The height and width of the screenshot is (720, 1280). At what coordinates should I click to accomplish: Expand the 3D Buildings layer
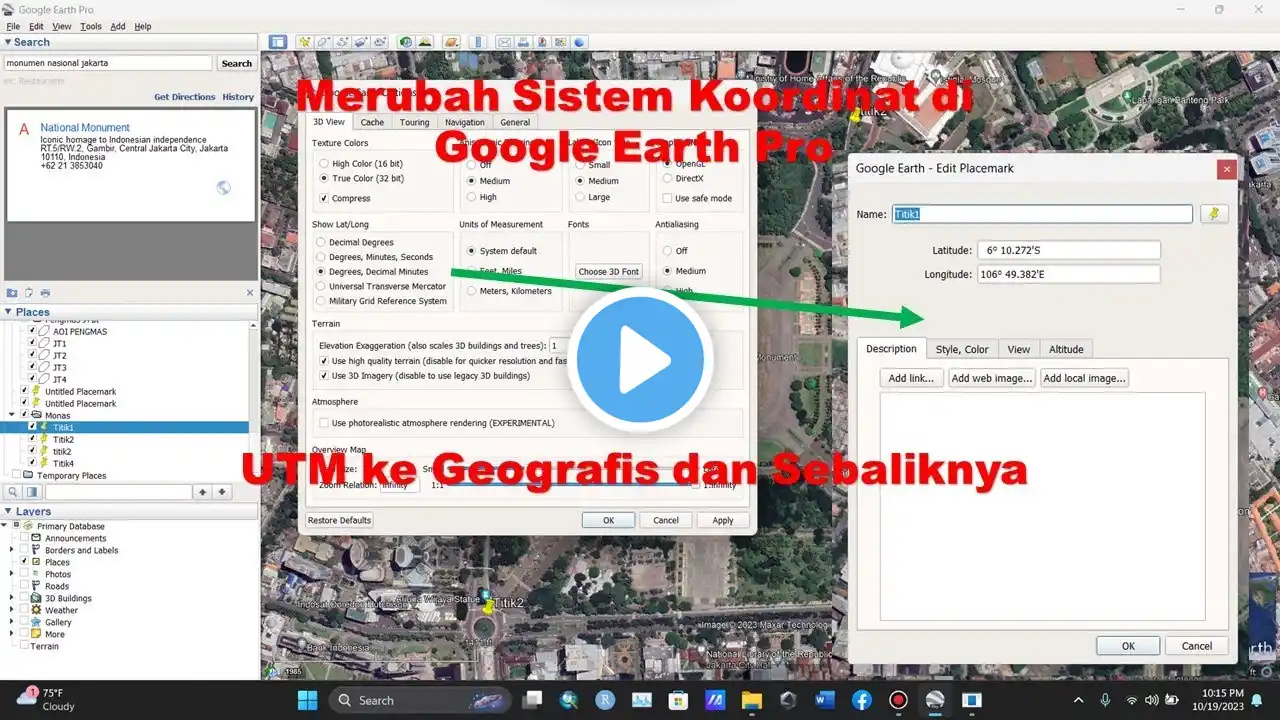12,598
